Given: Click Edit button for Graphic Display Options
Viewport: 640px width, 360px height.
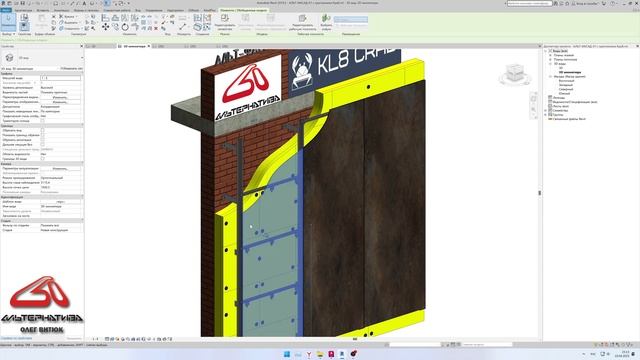Looking at the screenshot, I should coord(60,102).
